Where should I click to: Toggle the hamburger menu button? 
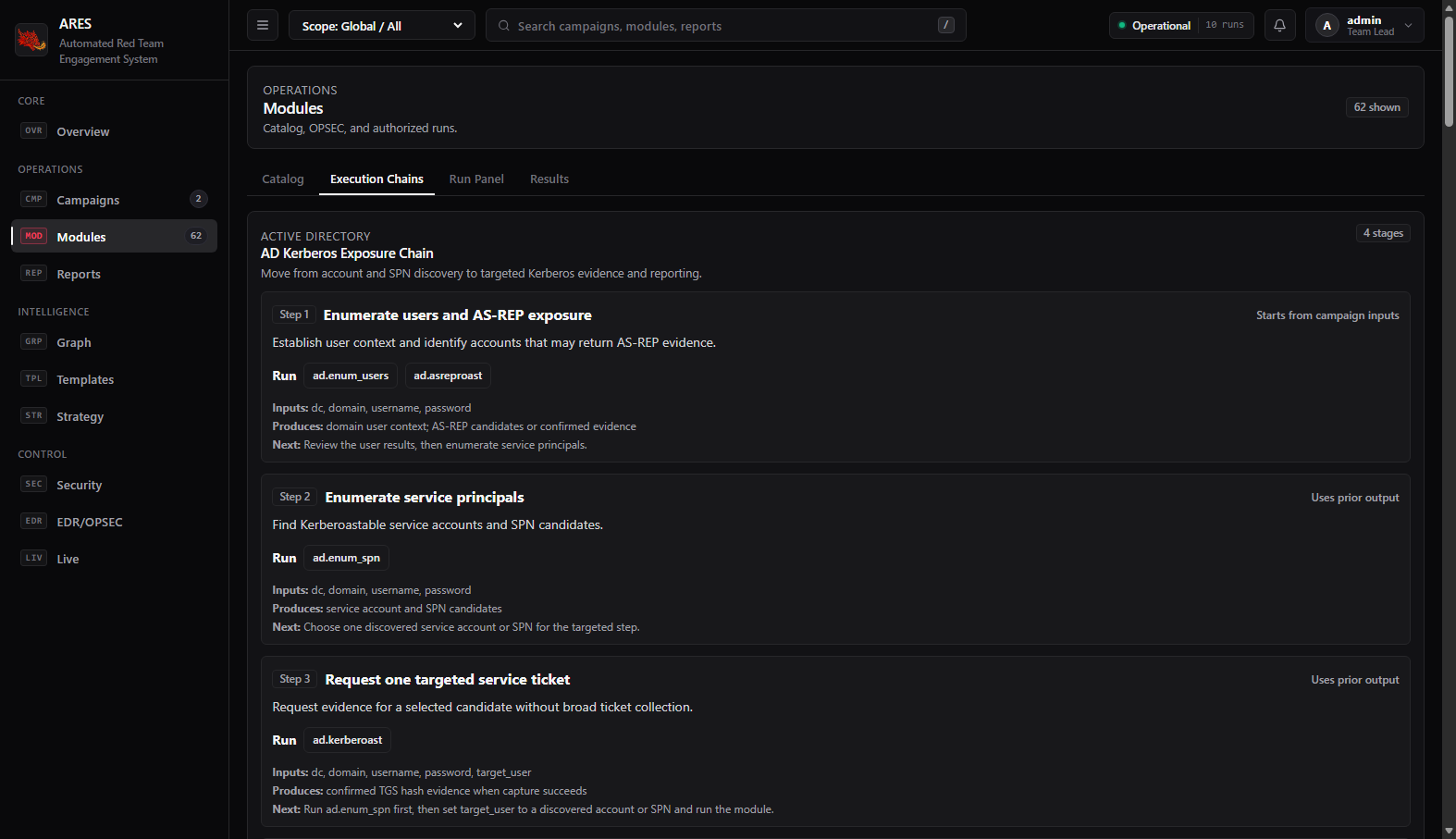point(263,25)
